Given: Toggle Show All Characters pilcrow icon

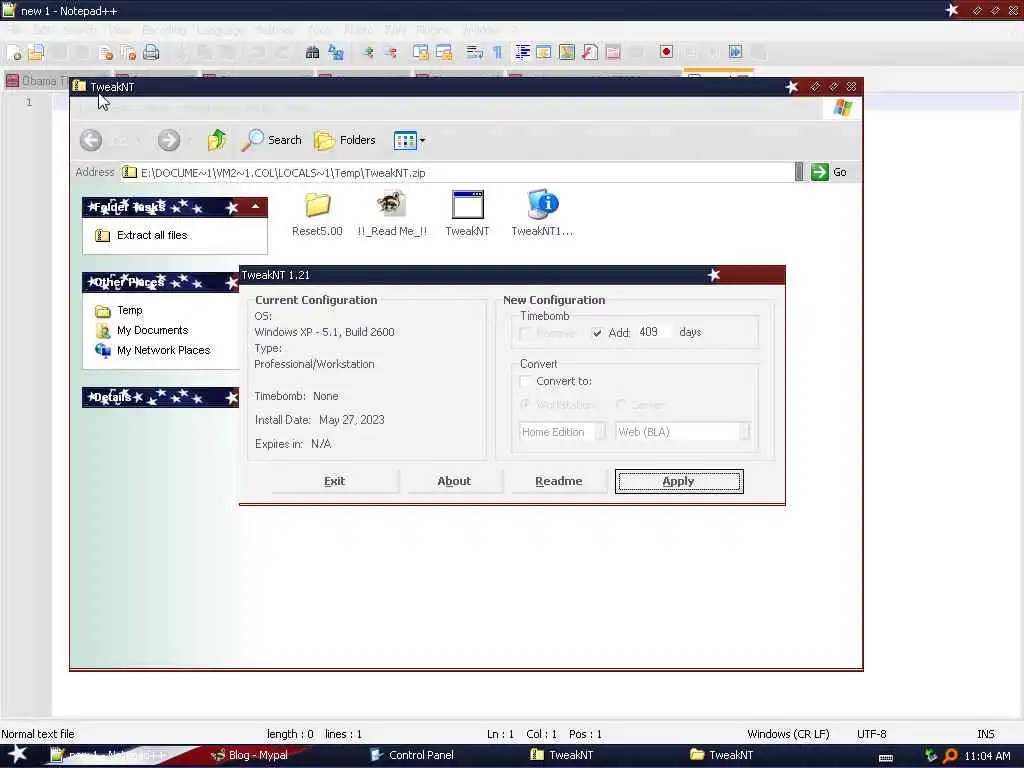Looking at the screenshot, I should pyautogui.click(x=498, y=52).
